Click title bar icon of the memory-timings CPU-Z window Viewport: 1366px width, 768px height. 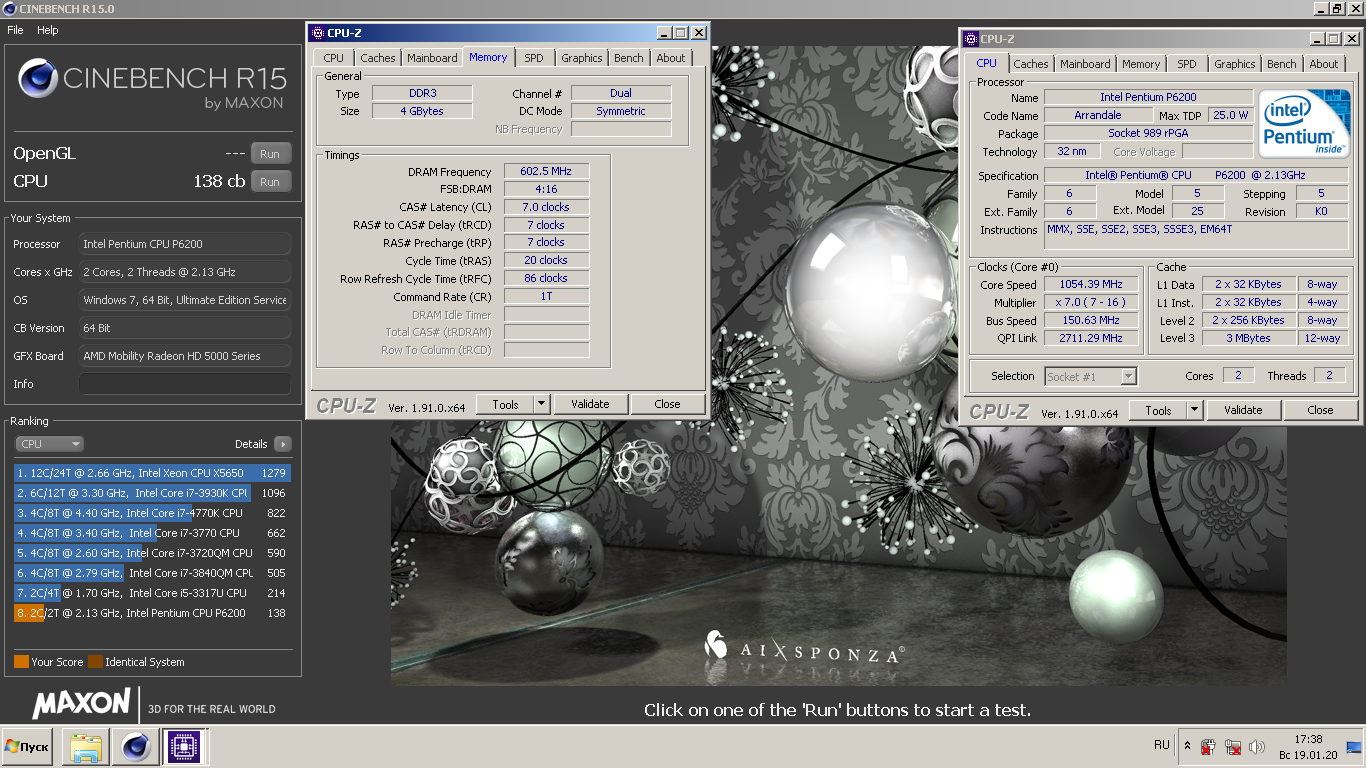[x=318, y=33]
